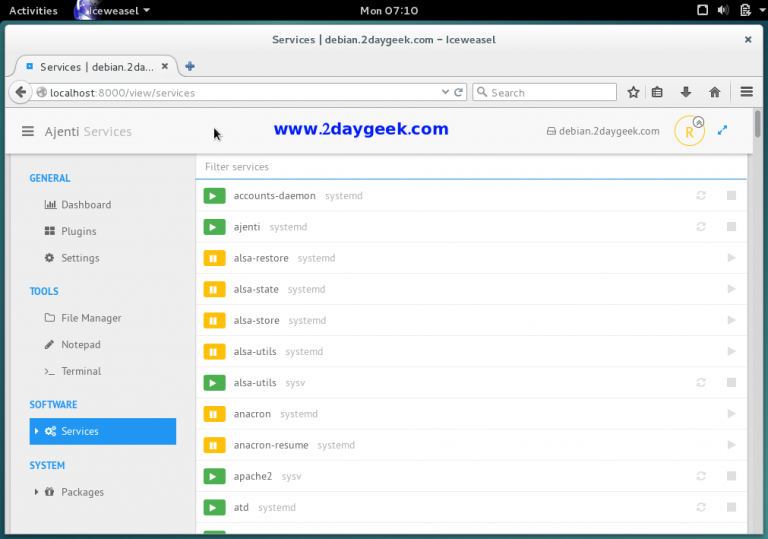Screen dimensions: 768x539
Task: Go to browser home page icon
Action: (x=714, y=92)
